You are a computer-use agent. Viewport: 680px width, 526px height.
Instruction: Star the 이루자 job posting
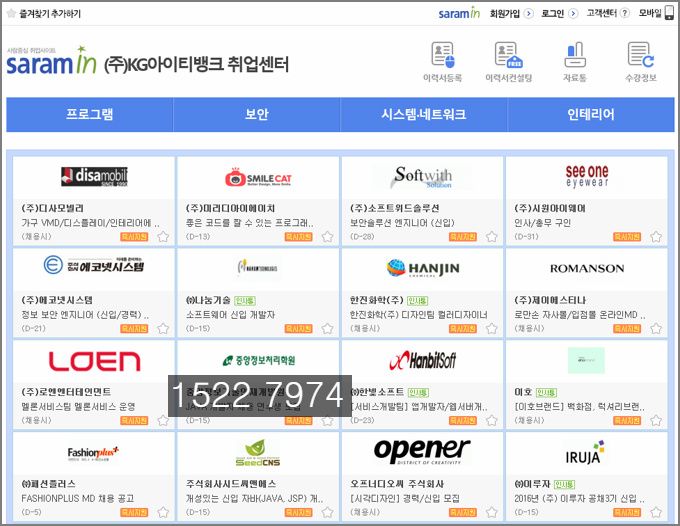coord(656,513)
